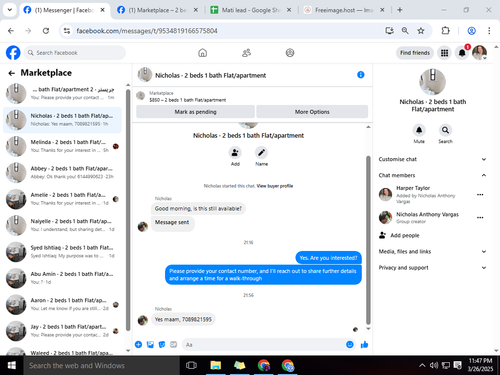This screenshot has height=375, width=500.
Task: Search in conversation magnifier icon
Action: point(445,130)
